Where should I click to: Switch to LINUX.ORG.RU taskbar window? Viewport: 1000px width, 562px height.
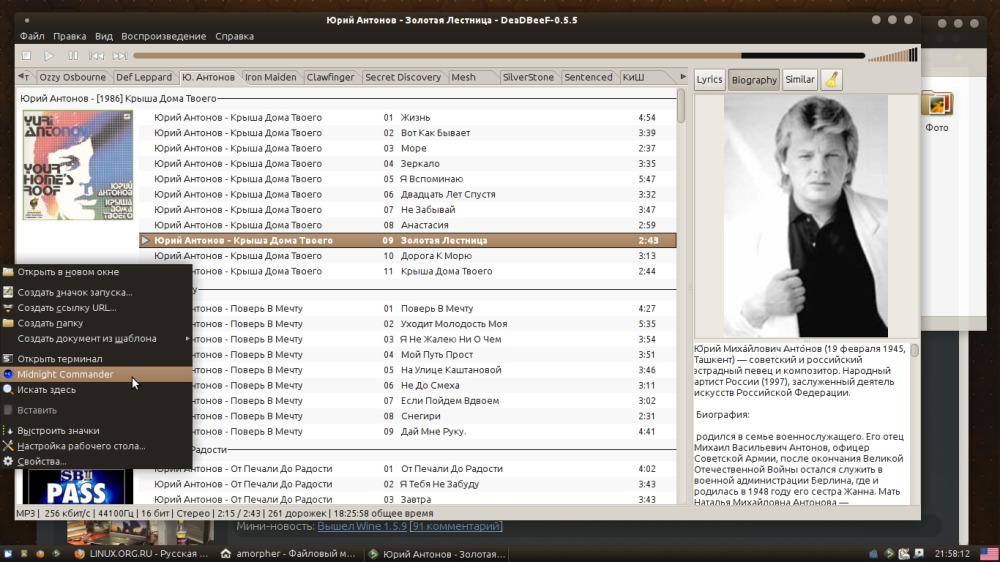(x=142, y=554)
